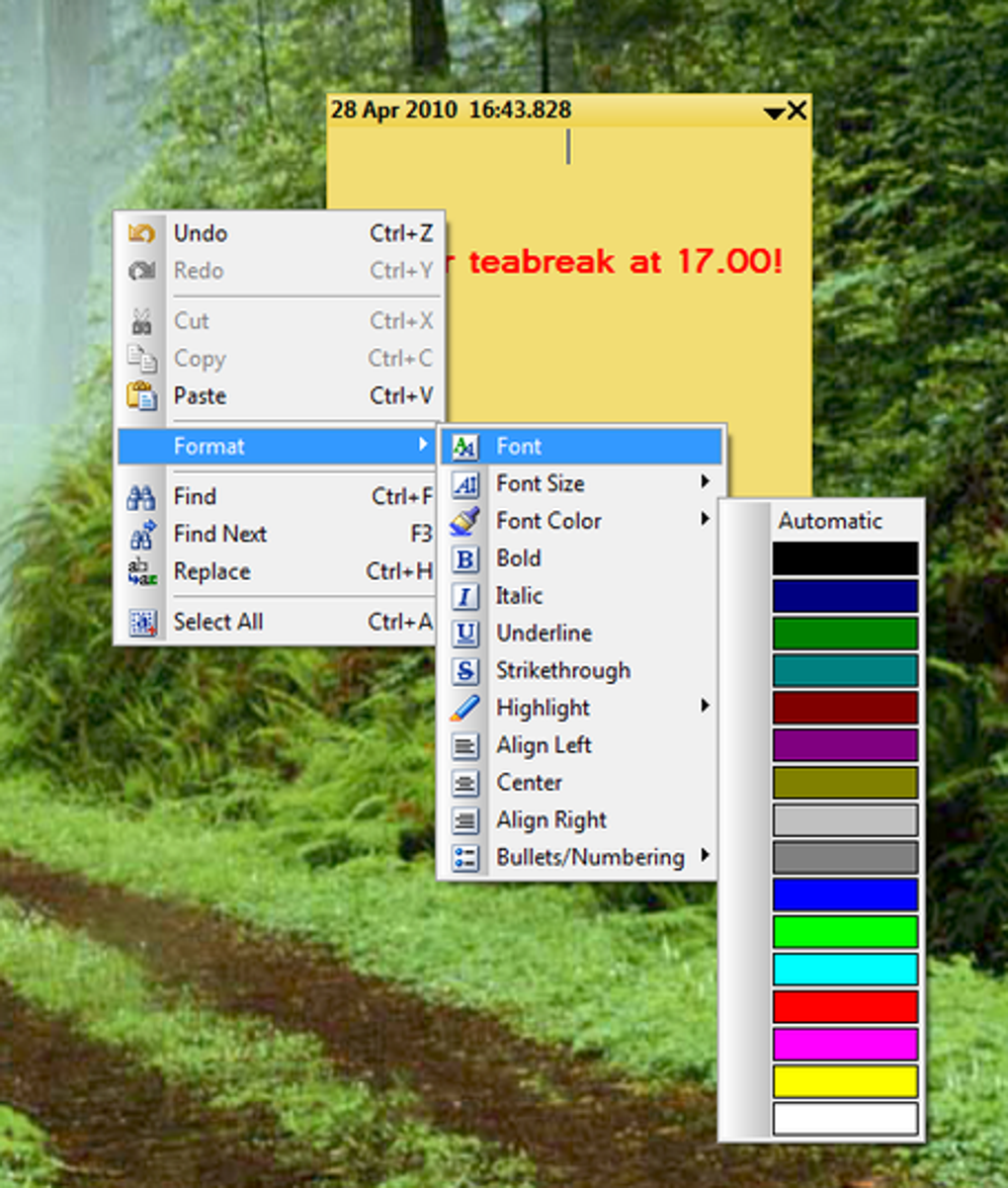
Task: Pick the light gray silver swatch
Action: pos(845,820)
